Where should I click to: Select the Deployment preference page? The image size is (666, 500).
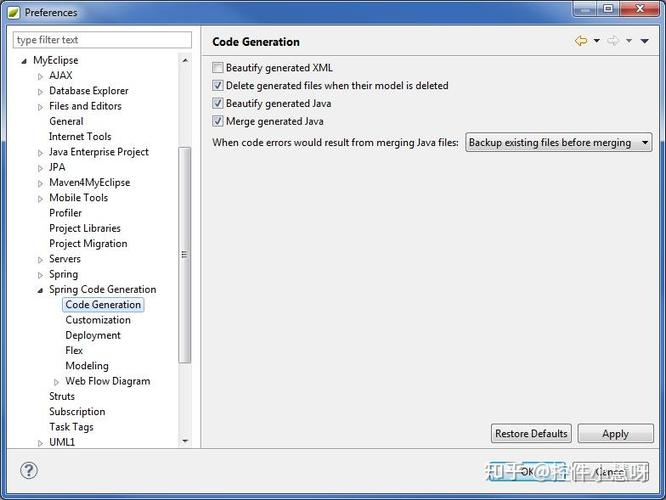93,335
